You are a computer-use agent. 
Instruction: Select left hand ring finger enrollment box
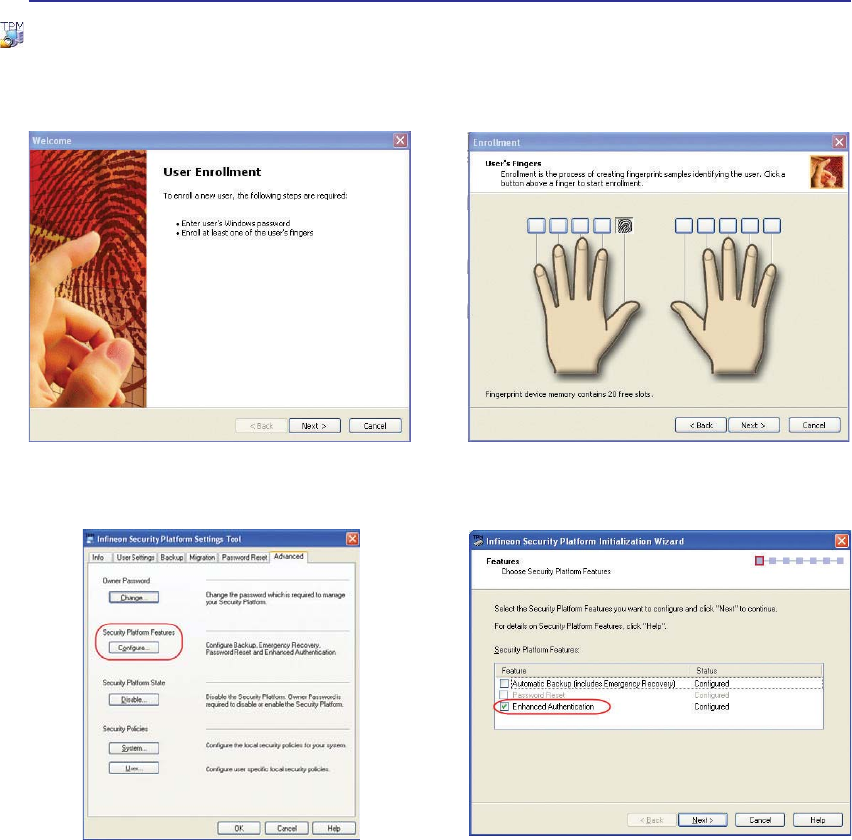pos(558,225)
